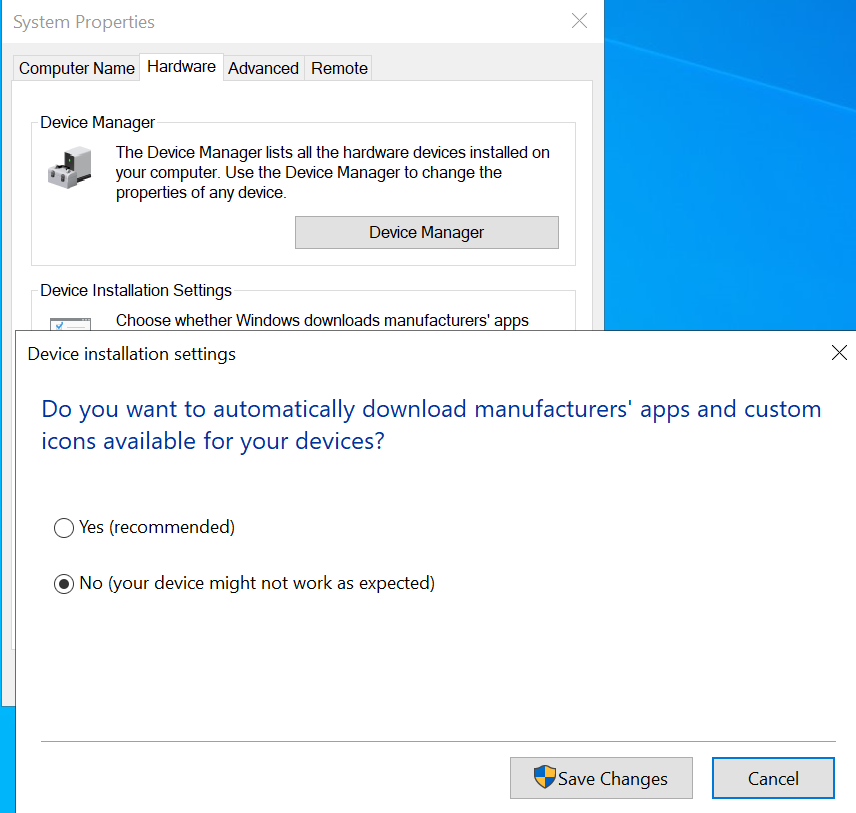Open the Hardware tab

(x=181, y=67)
